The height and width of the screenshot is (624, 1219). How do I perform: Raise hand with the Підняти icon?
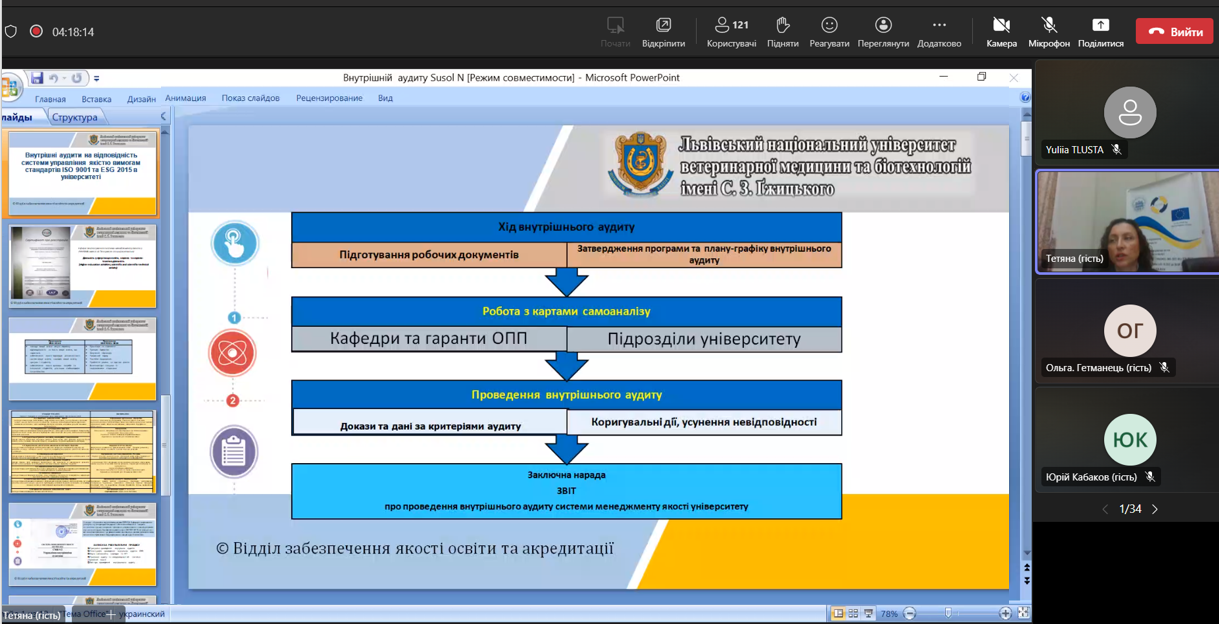782,31
